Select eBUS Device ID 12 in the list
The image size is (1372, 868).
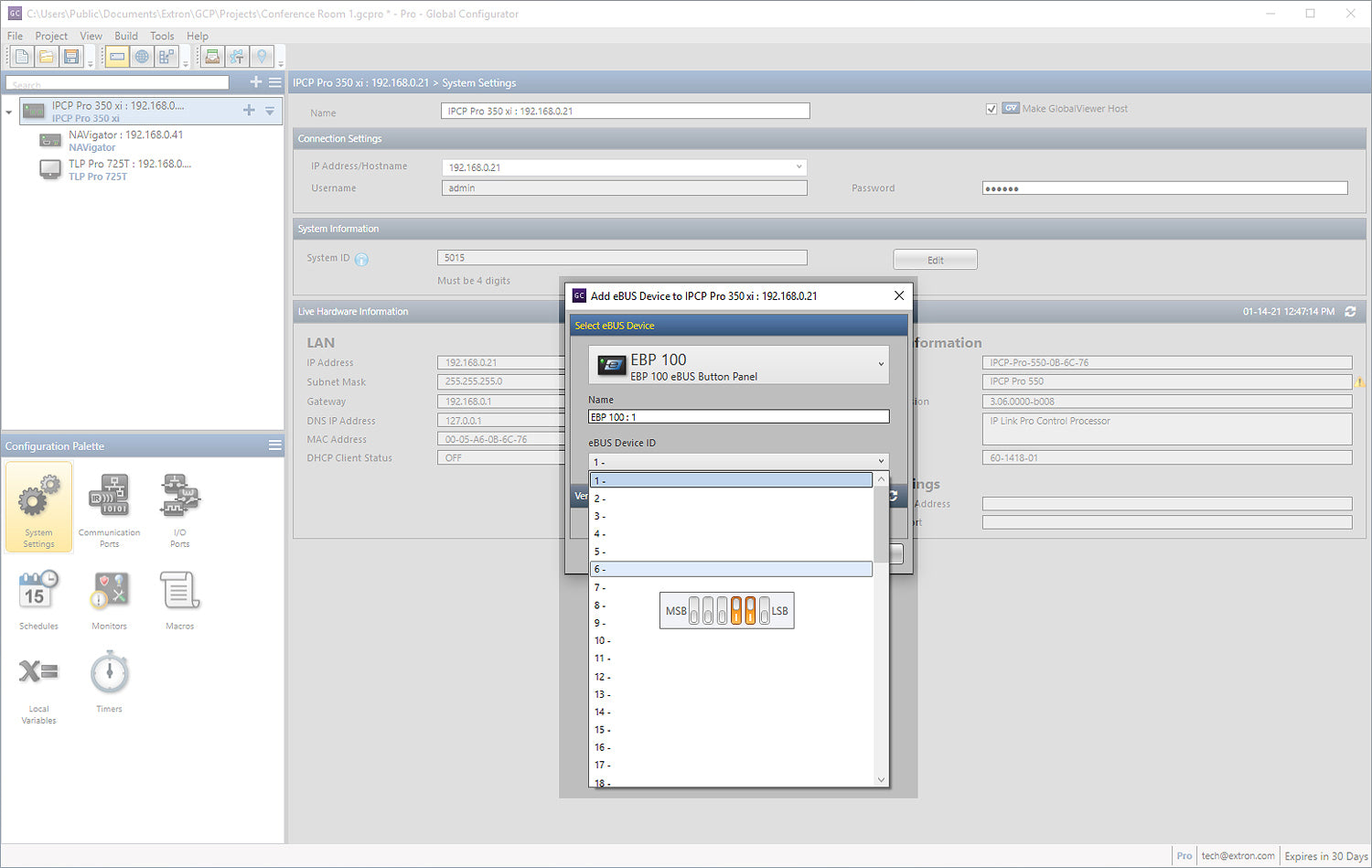[x=731, y=677]
